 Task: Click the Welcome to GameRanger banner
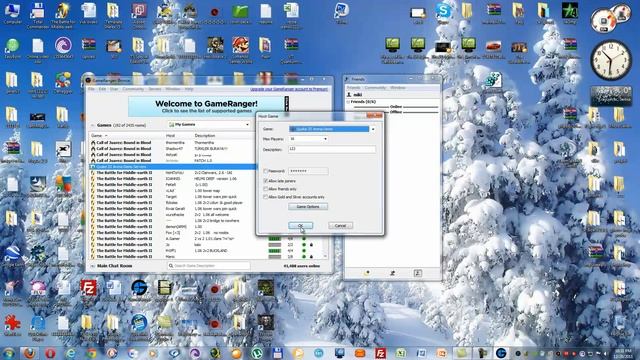click(206, 107)
